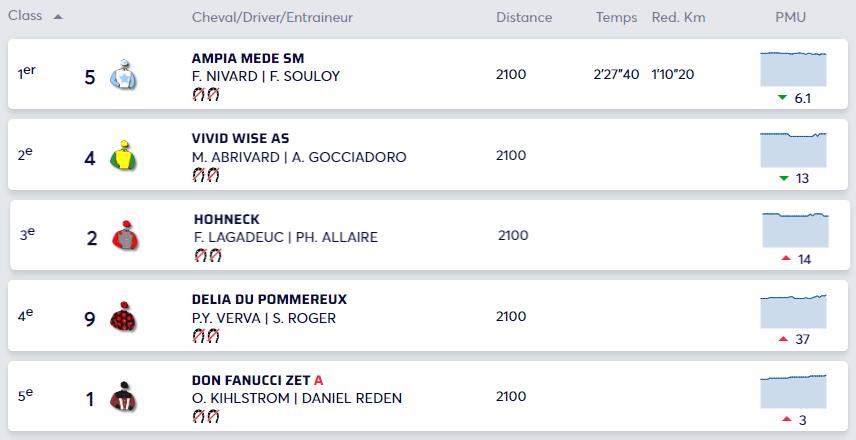Viewport: 856px width, 440px height.
Task: Click the light blue jockey silk for horse 5
Action: [x=123, y=75]
